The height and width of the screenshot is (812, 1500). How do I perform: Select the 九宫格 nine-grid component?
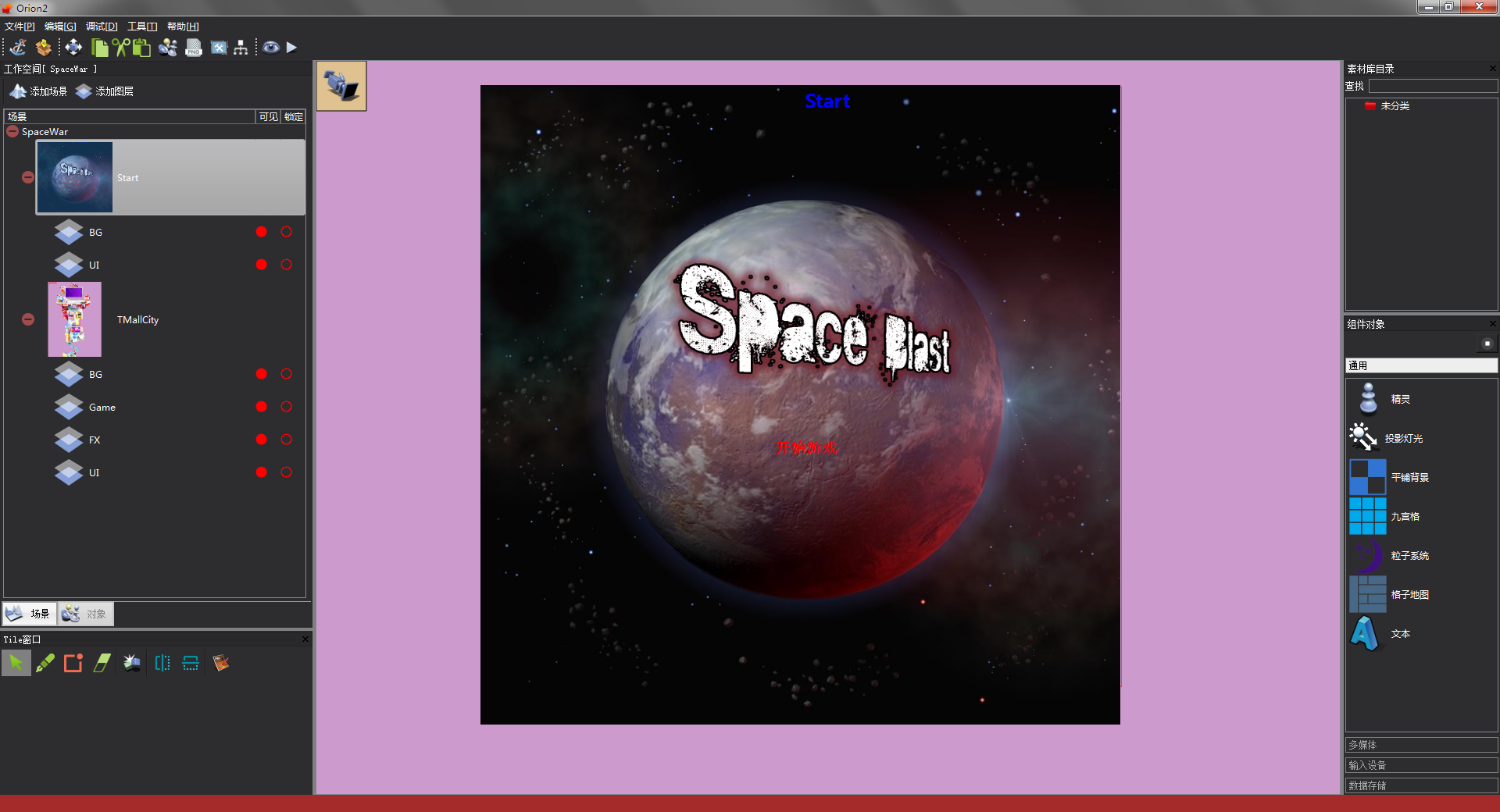(x=1387, y=517)
